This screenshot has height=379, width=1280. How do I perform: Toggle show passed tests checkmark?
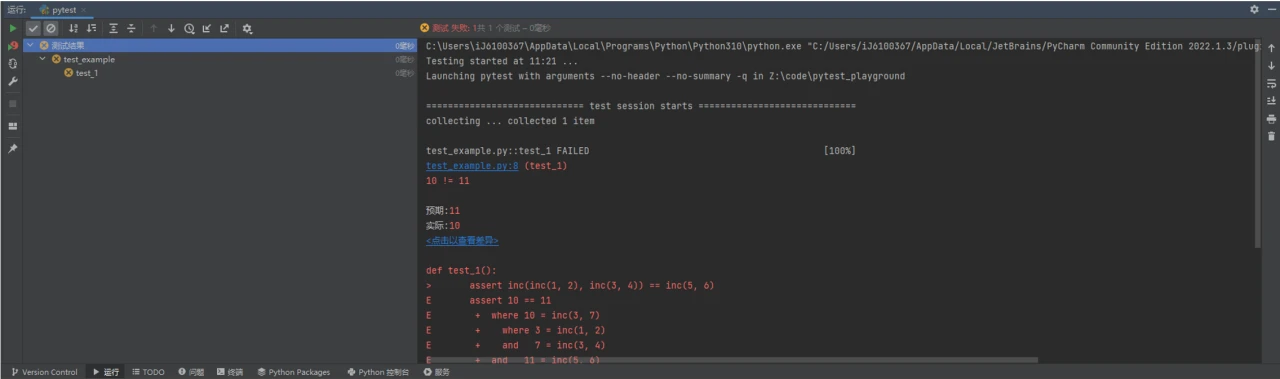(33, 28)
